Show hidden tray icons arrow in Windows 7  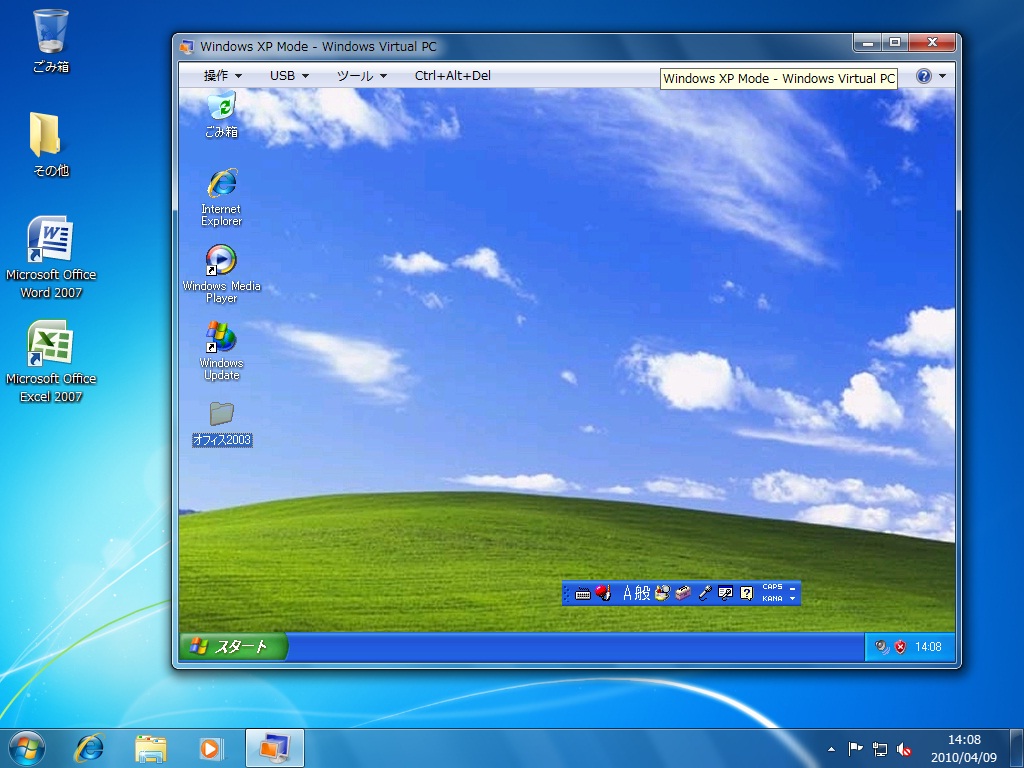click(x=831, y=749)
